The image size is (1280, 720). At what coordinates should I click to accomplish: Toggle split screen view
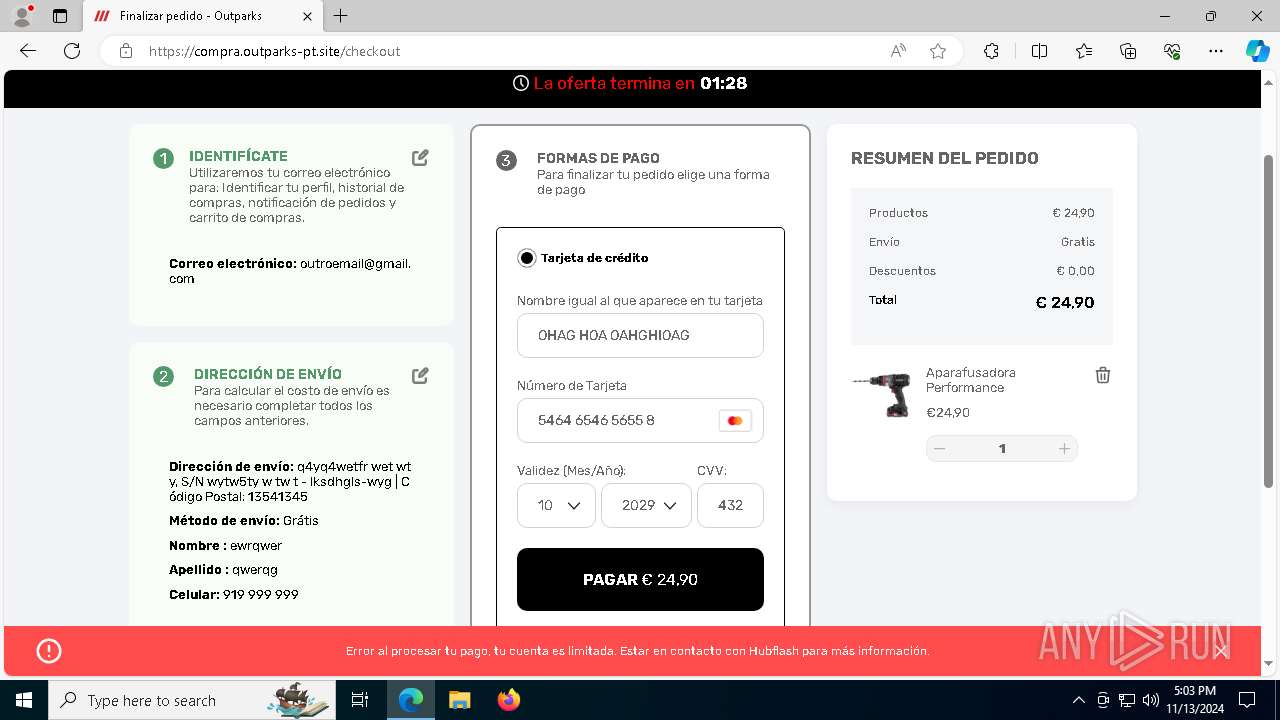click(1039, 51)
